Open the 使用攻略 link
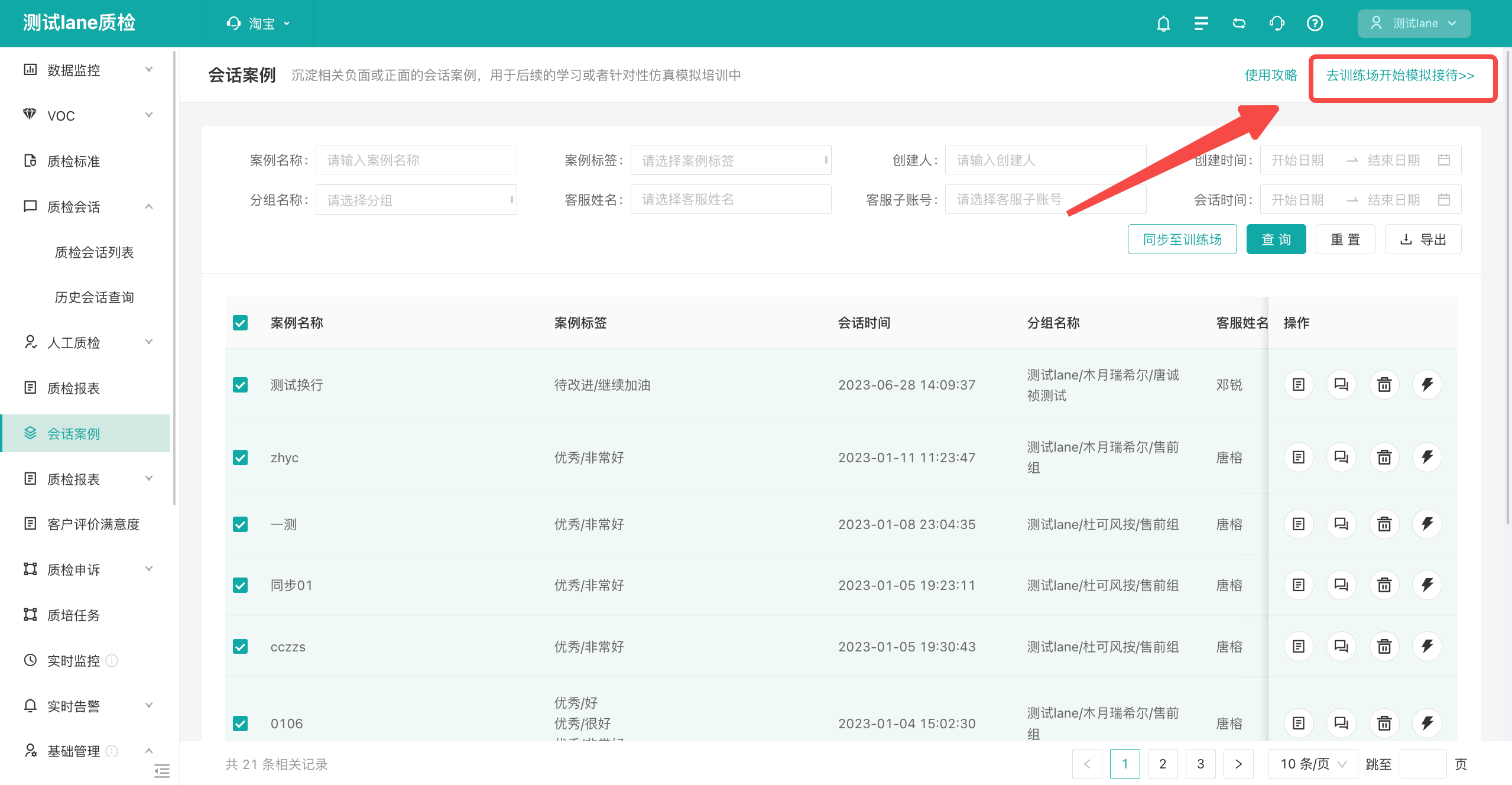This screenshot has width=1512, height=785. (x=1271, y=75)
